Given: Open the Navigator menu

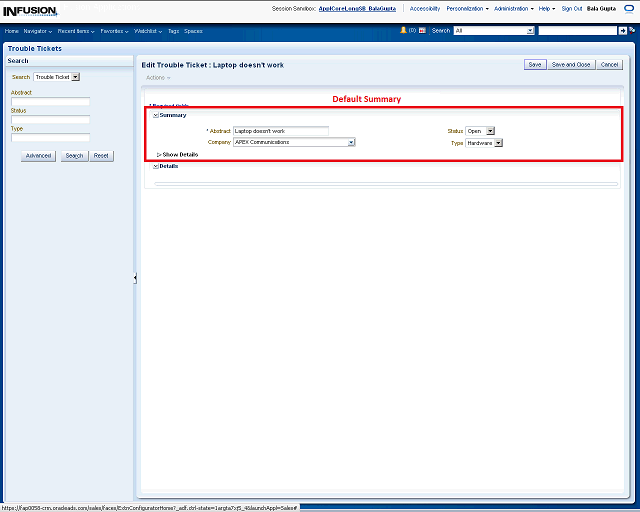Looking at the screenshot, I should [38, 31].
